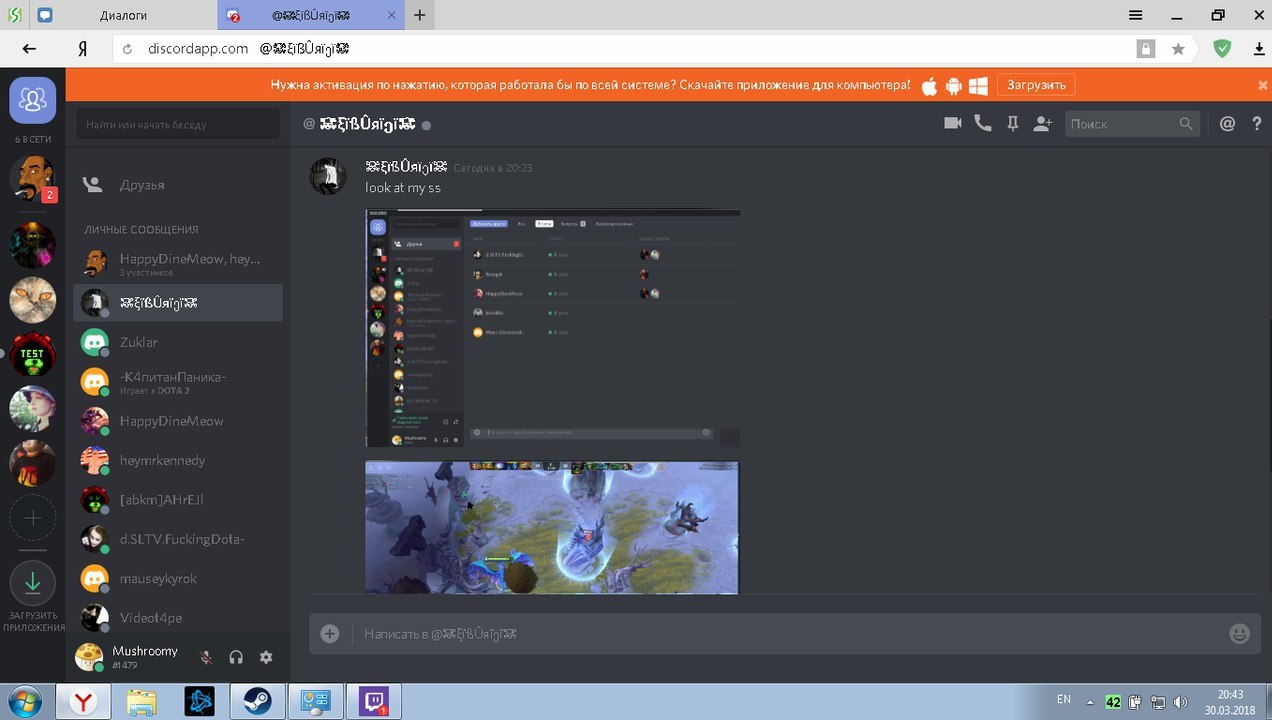Reload the page in address bar
This screenshot has width=1272, height=720.
(x=127, y=48)
